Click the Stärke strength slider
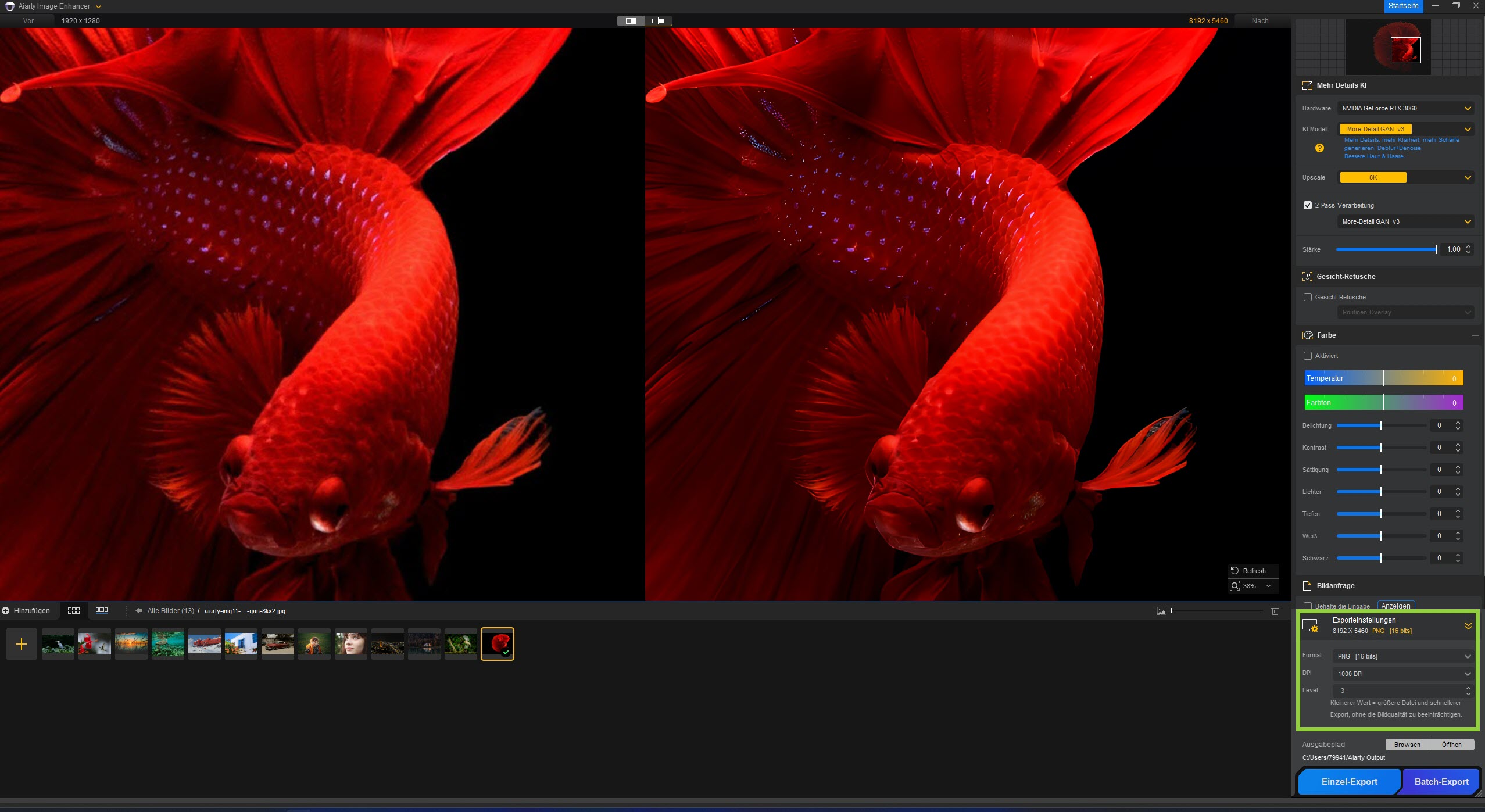1485x812 pixels. [x=1386, y=249]
